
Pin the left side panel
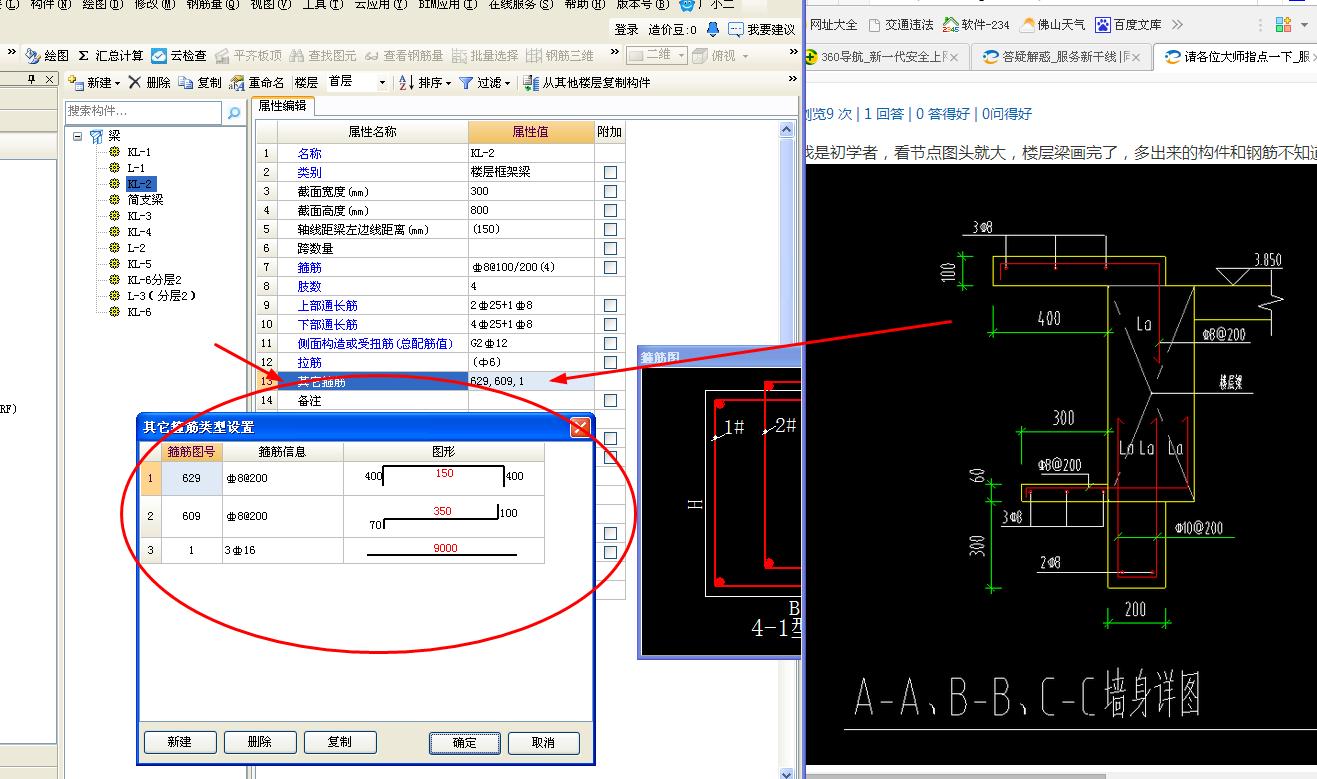(x=32, y=79)
